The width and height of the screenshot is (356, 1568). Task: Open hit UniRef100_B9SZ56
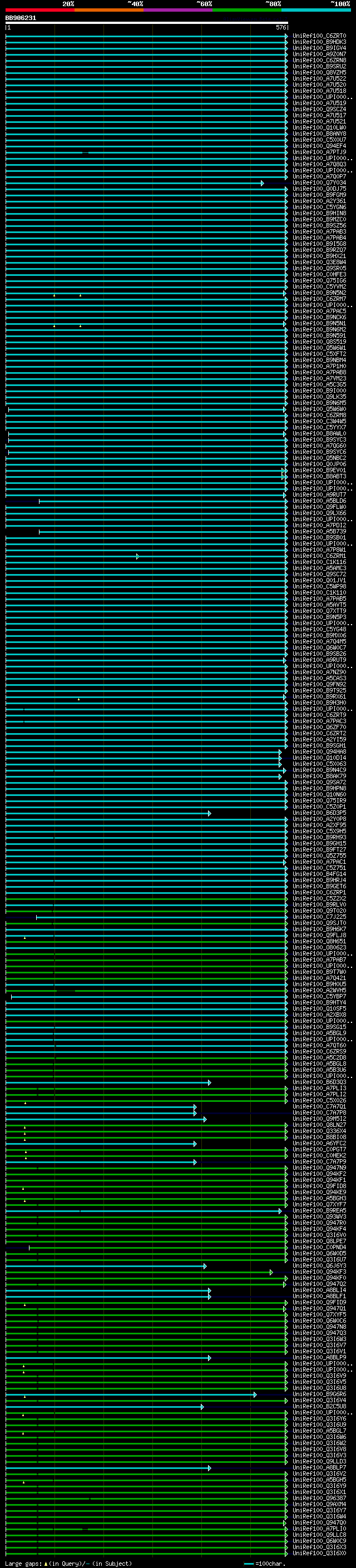tap(319, 225)
